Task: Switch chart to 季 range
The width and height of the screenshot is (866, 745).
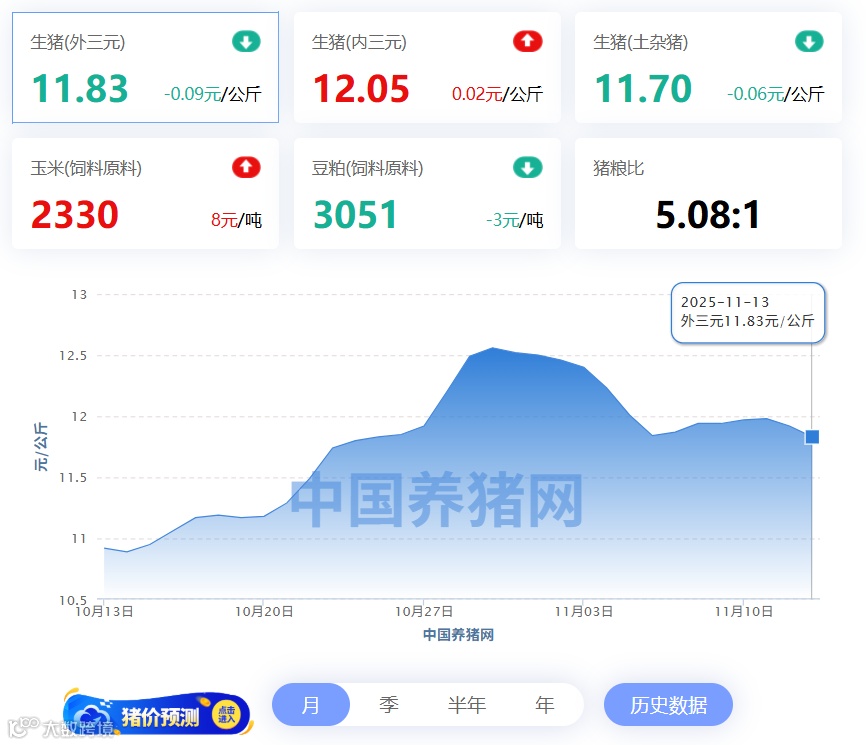Action: pyautogui.click(x=389, y=705)
